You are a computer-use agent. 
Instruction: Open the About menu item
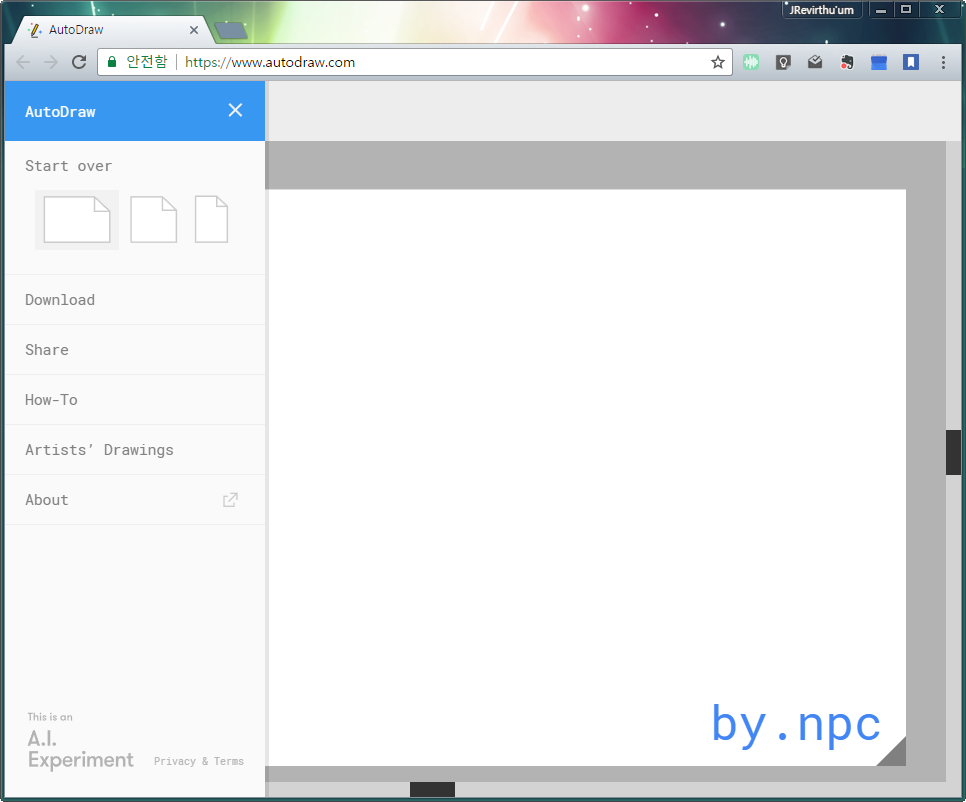[x=135, y=500]
